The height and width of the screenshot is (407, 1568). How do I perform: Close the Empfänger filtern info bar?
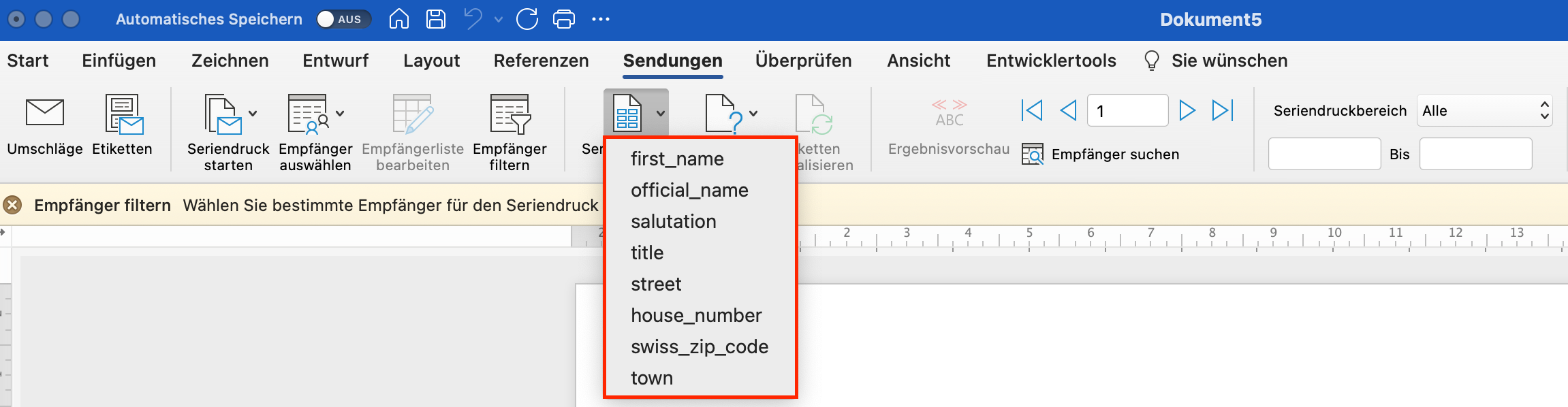12,205
